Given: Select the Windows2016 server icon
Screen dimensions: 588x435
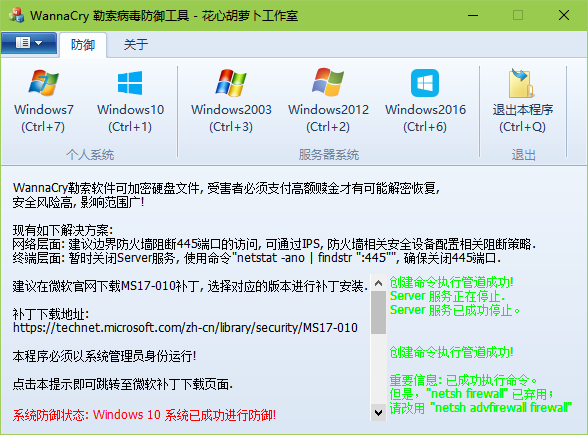Looking at the screenshot, I should [425, 83].
